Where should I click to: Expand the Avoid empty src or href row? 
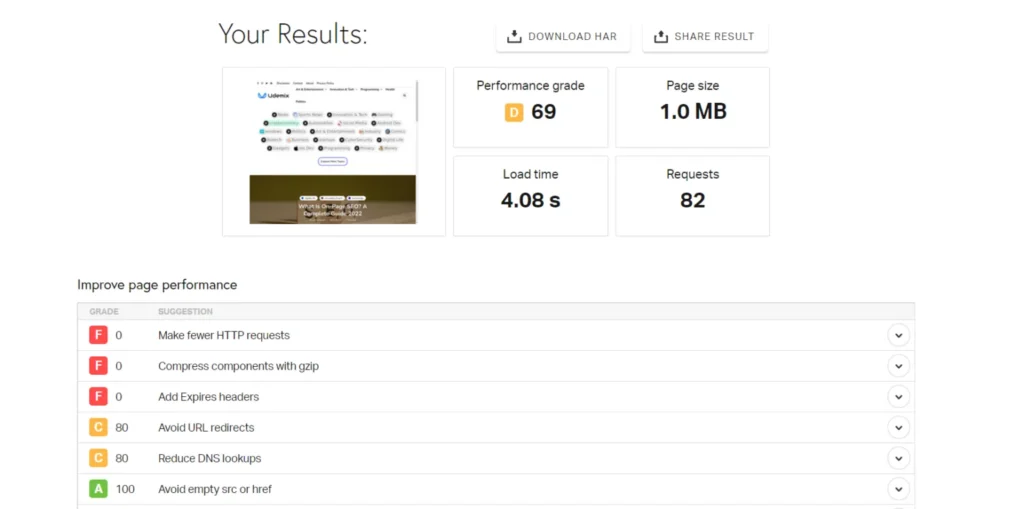pyautogui.click(x=898, y=490)
